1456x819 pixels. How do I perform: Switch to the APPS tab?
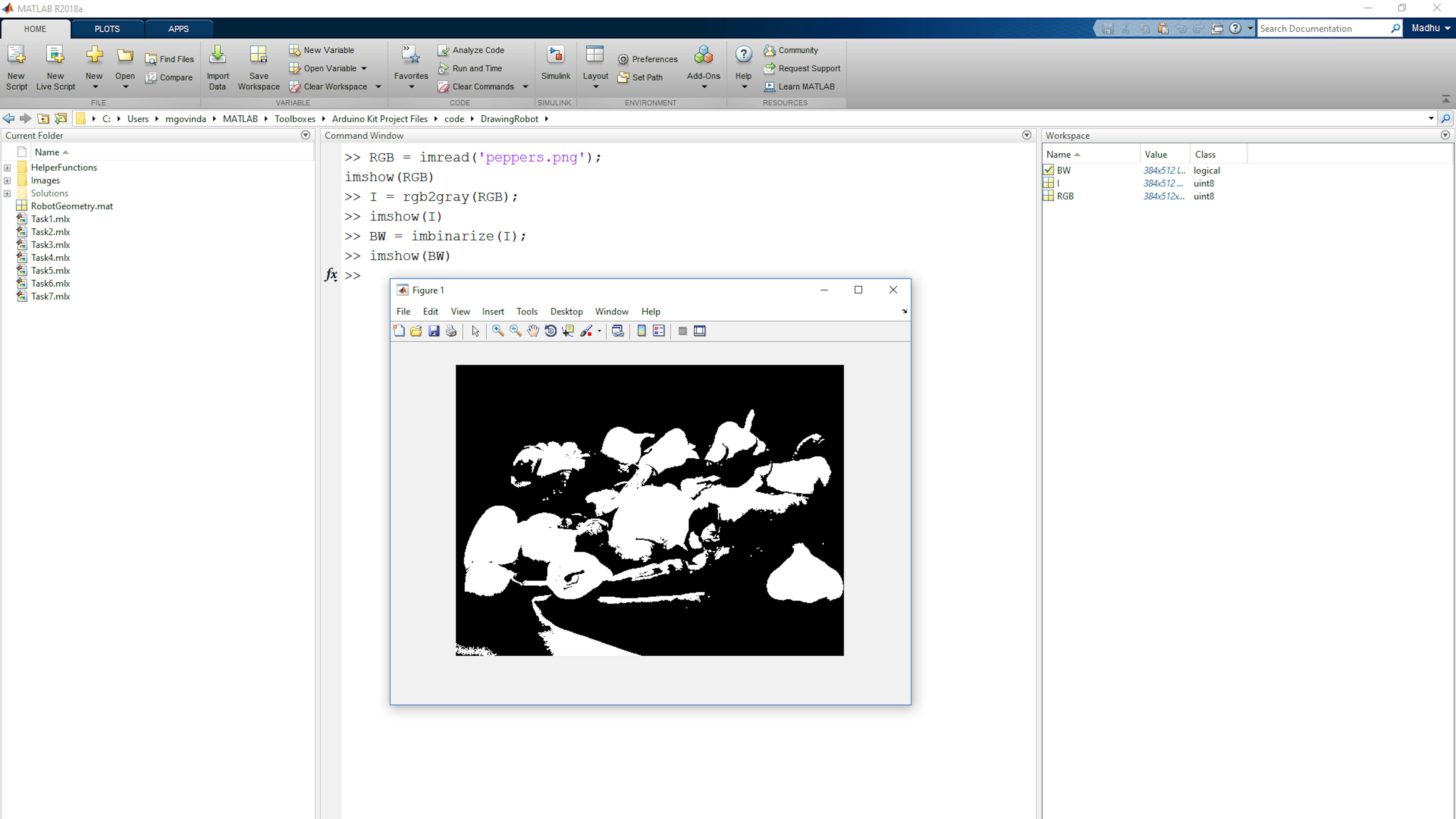[x=179, y=29]
